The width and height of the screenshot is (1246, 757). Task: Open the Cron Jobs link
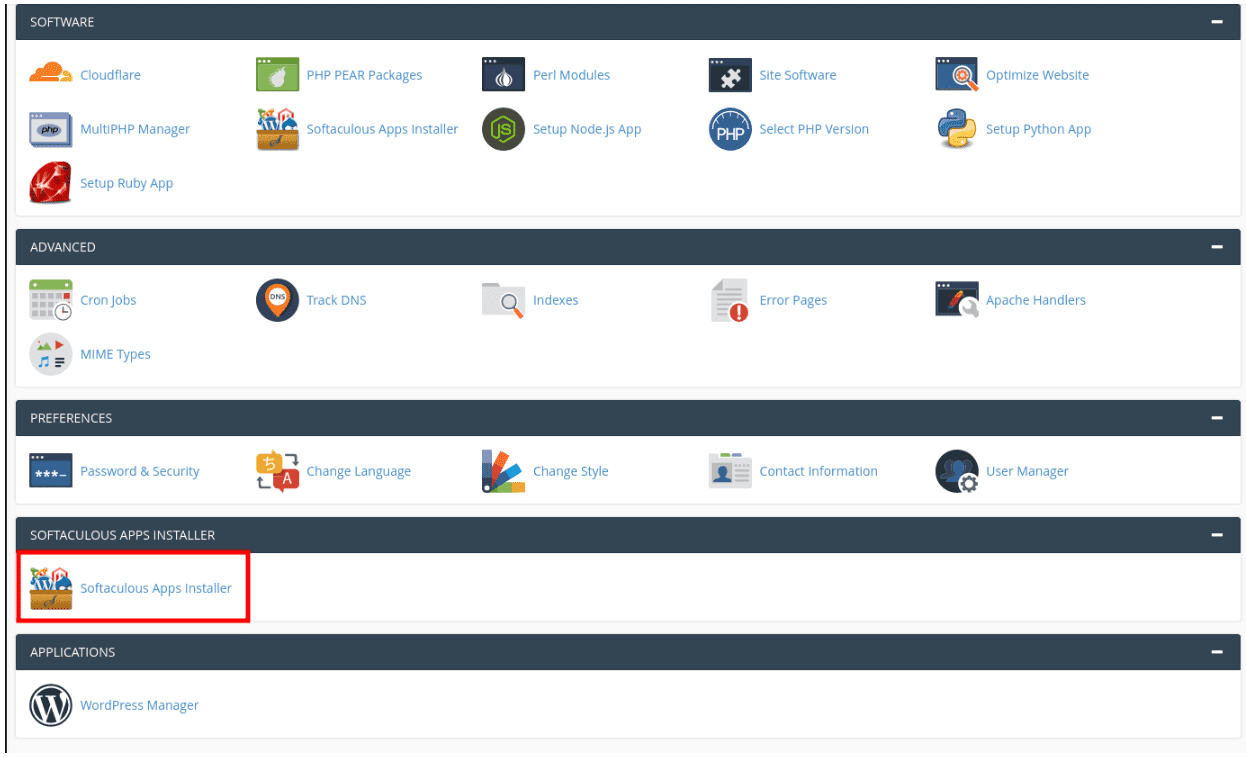(108, 300)
